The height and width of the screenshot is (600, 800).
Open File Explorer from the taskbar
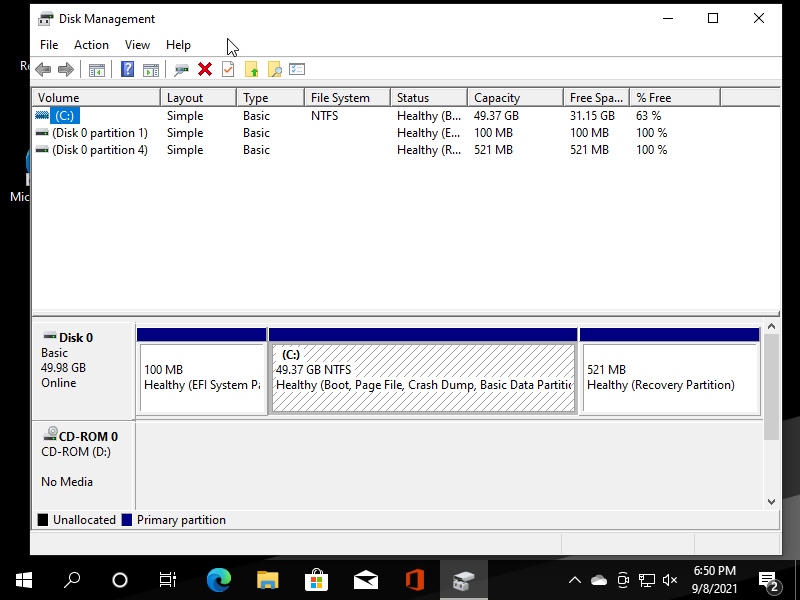click(267, 580)
